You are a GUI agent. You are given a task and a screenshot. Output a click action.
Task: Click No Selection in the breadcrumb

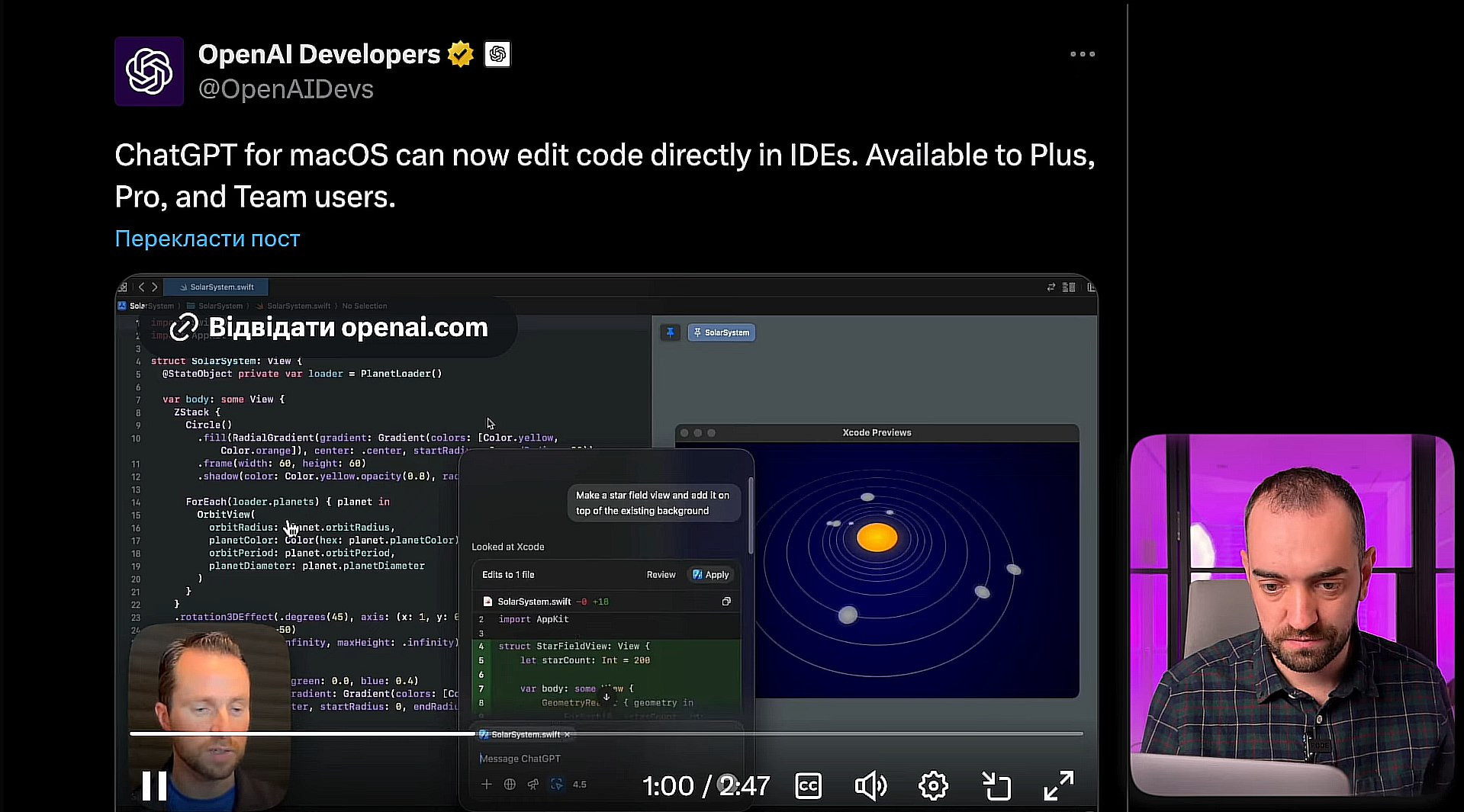365,306
